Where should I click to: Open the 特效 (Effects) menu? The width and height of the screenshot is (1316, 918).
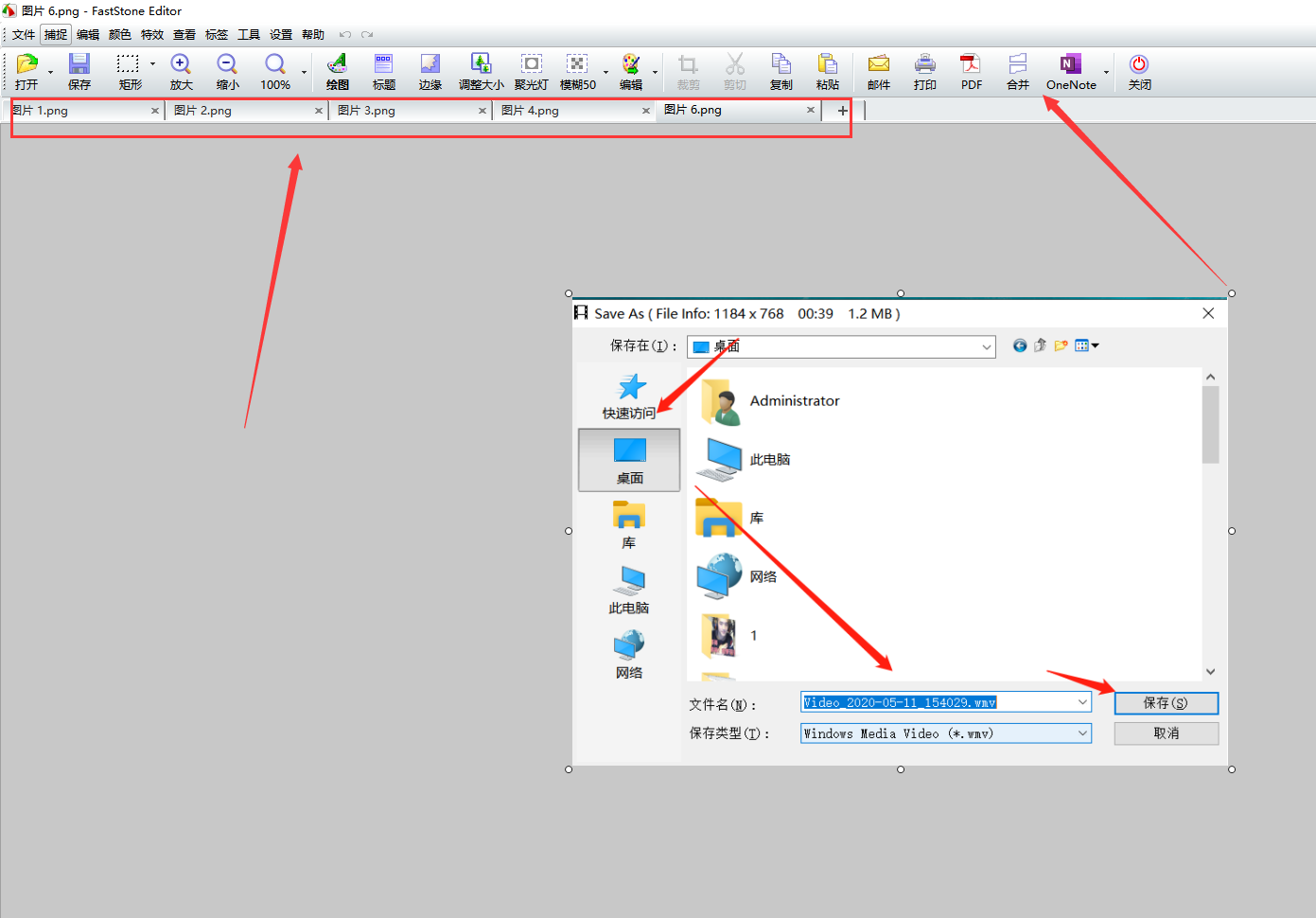(x=152, y=35)
